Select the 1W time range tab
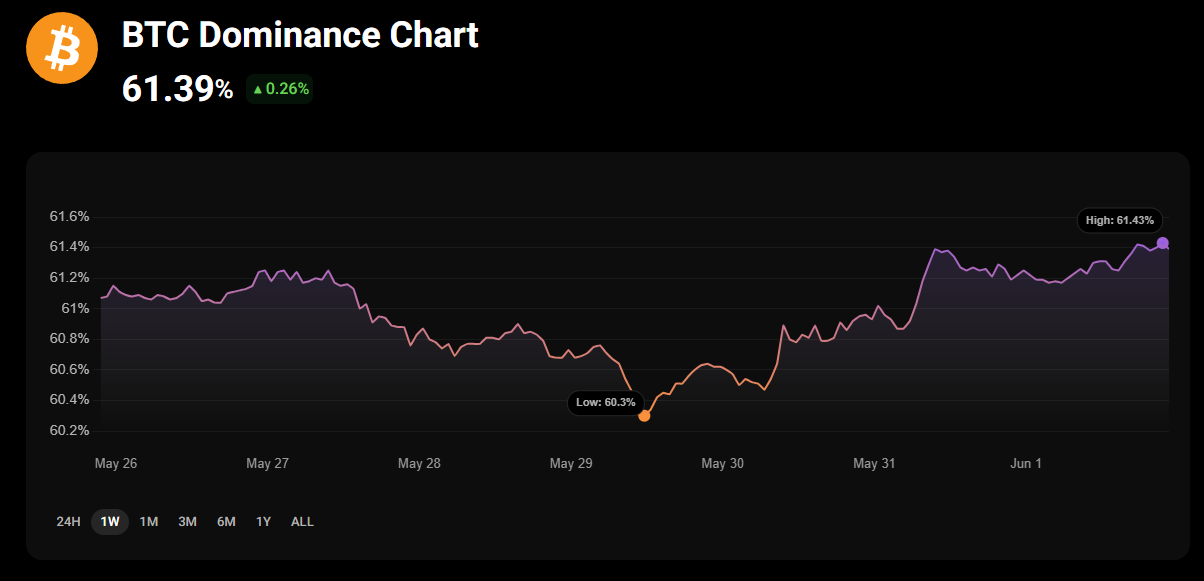 coord(110,522)
